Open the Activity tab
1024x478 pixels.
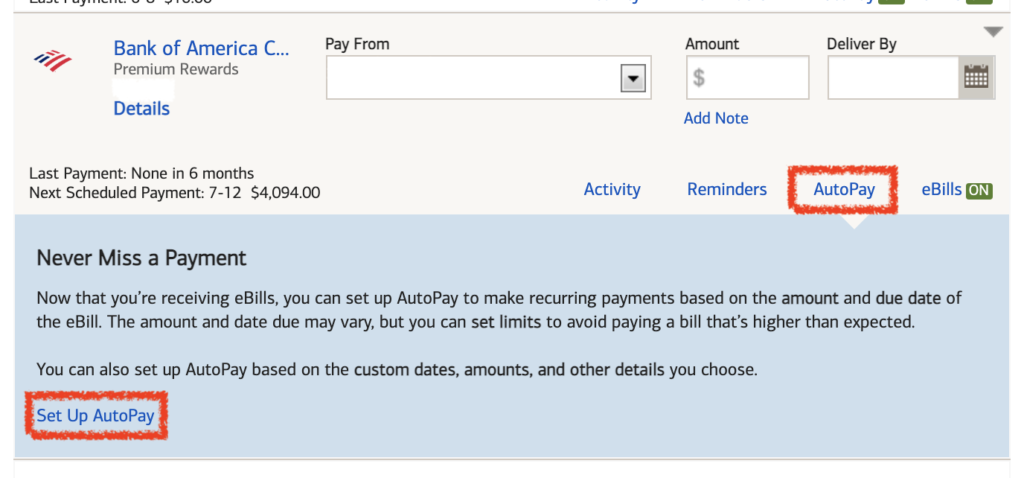pos(612,189)
